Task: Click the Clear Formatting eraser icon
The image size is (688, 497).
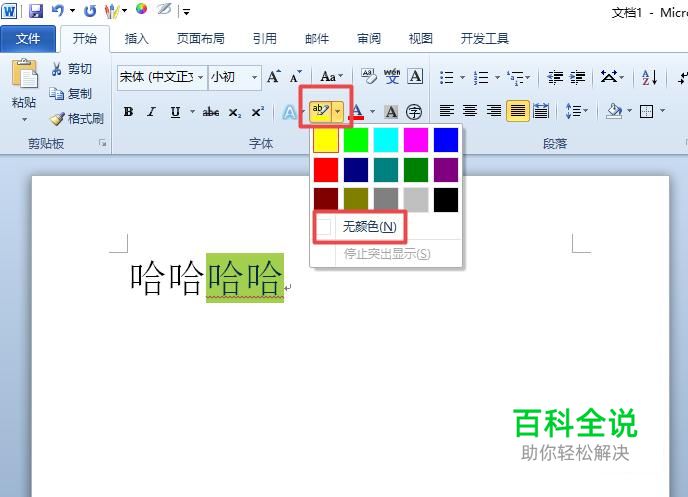Action: [369, 76]
